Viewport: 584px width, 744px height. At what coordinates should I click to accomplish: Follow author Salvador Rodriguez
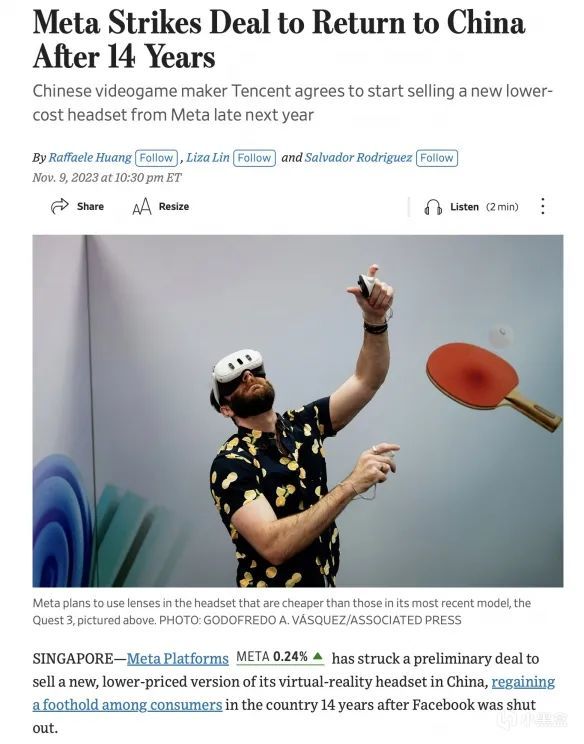pos(436,158)
